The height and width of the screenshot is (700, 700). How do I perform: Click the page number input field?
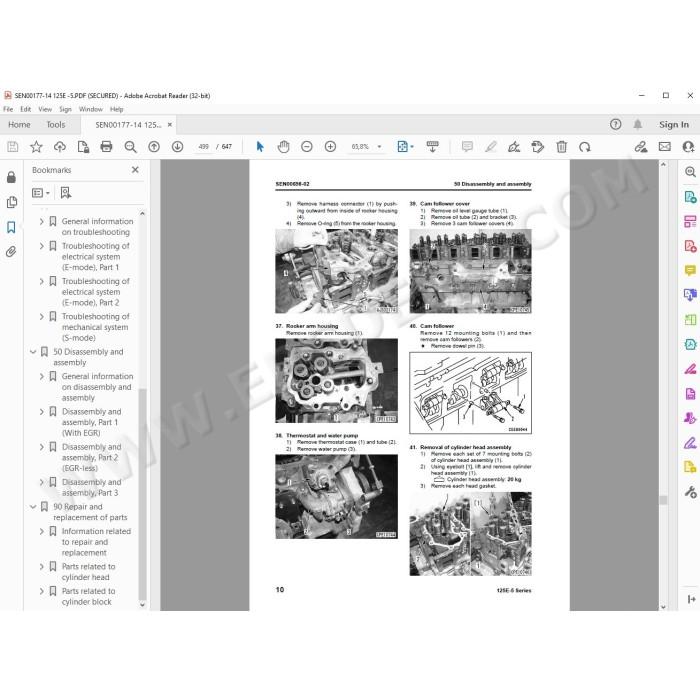(x=203, y=146)
